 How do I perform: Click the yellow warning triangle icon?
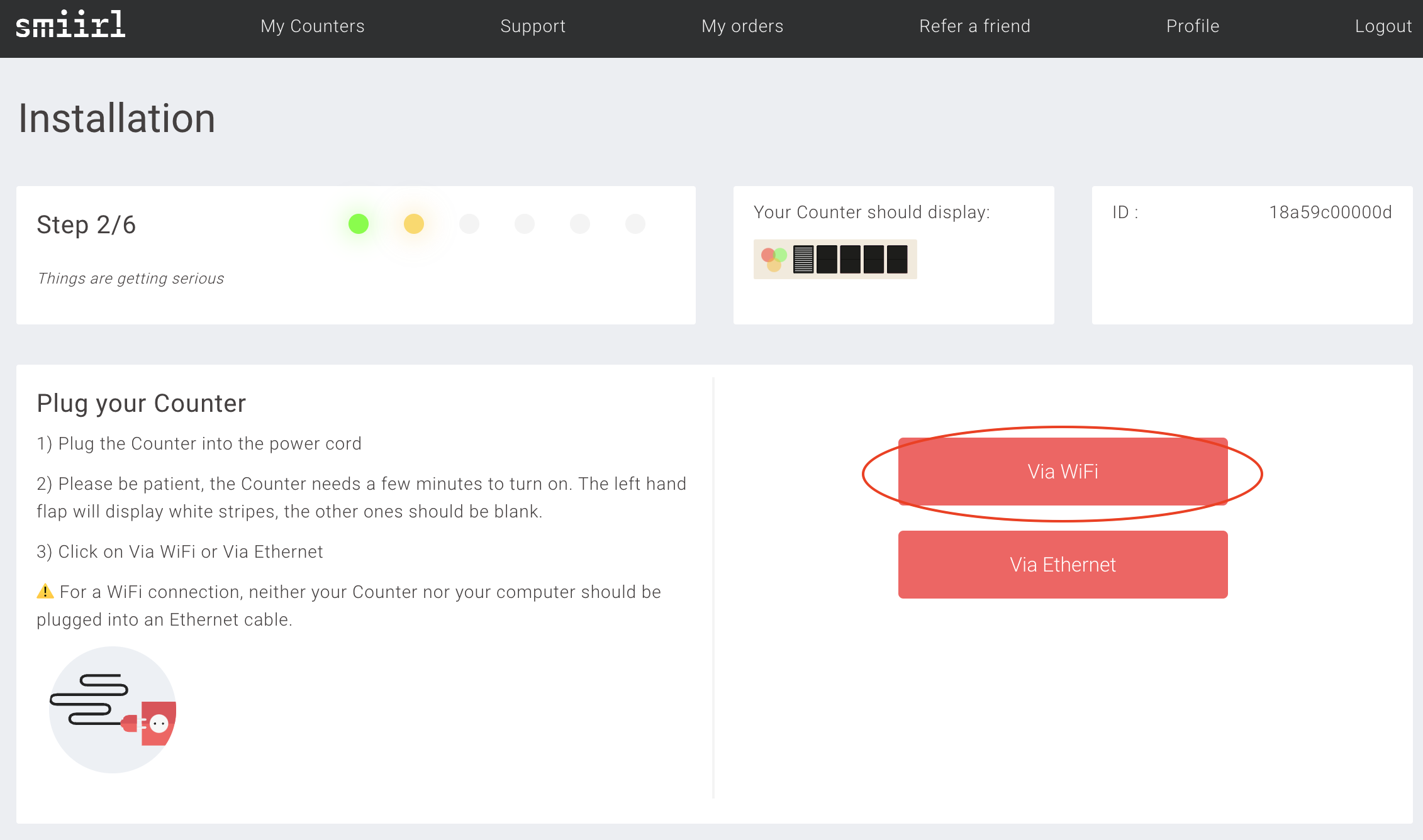[45, 592]
